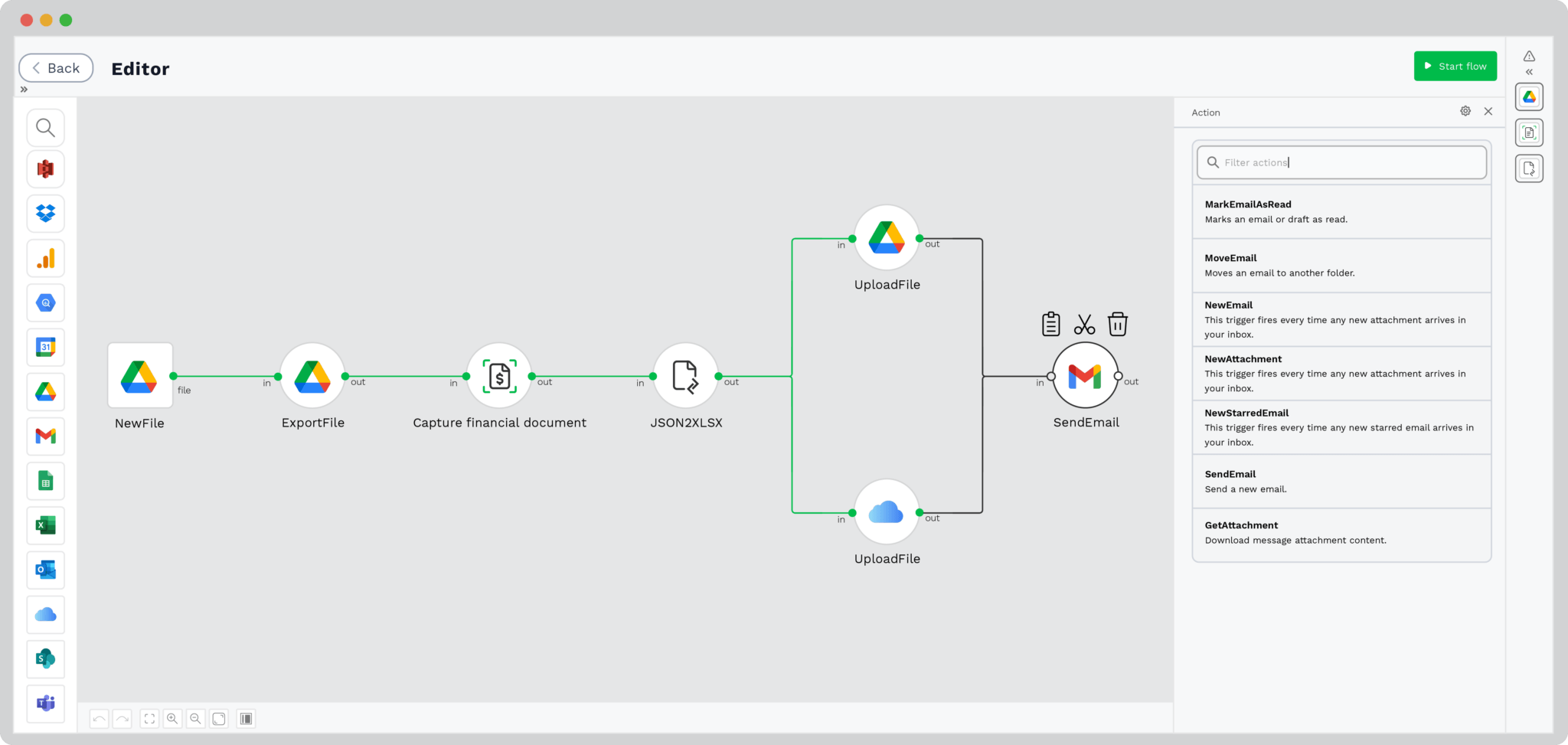Image resolution: width=1568 pixels, height=745 pixels.
Task: Click the zoom in magnifier button
Action: [x=172, y=718]
